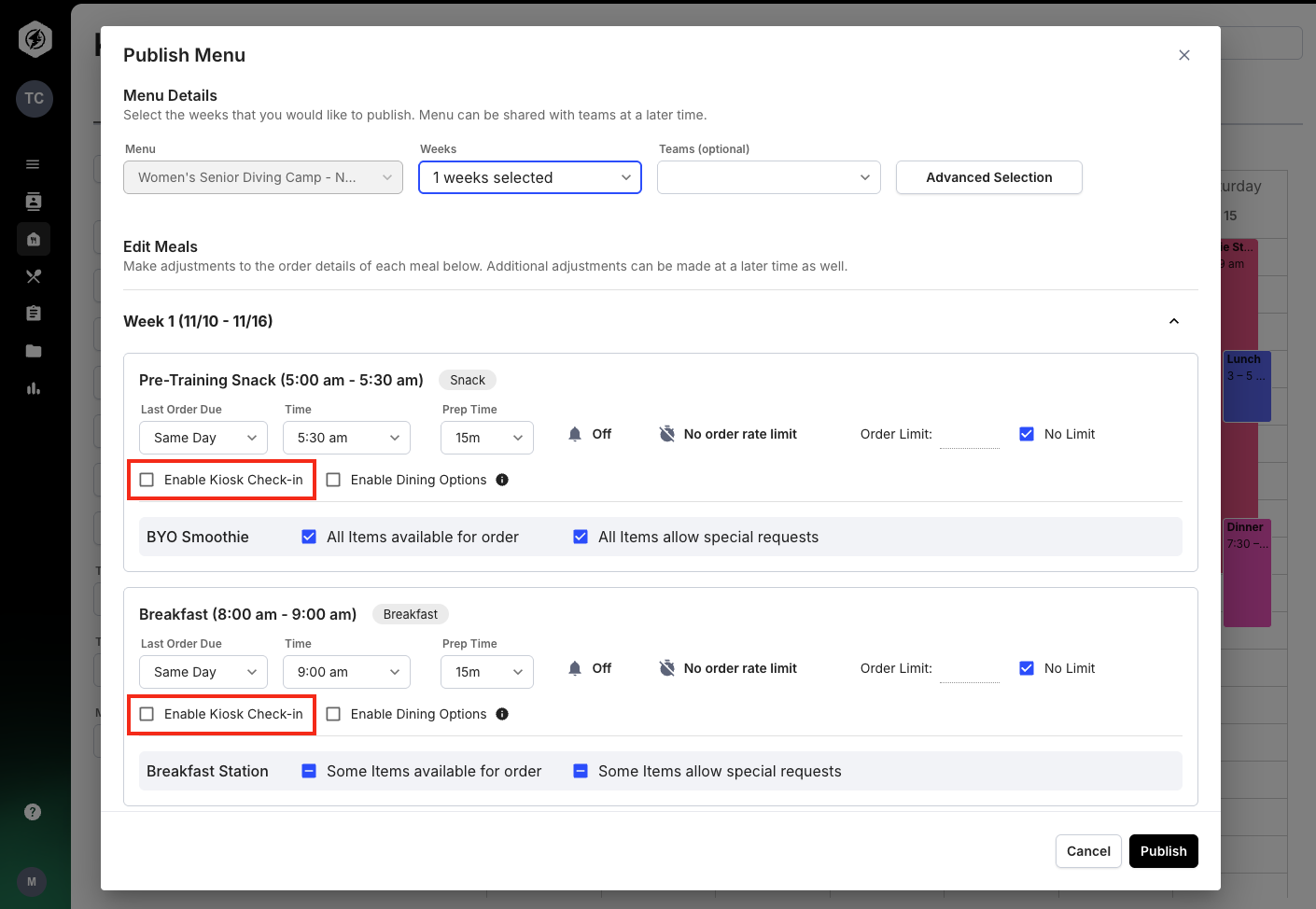This screenshot has width=1316, height=909.
Task: Click the M user avatar at bottom
Action: pyautogui.click(x=32, y=882)
